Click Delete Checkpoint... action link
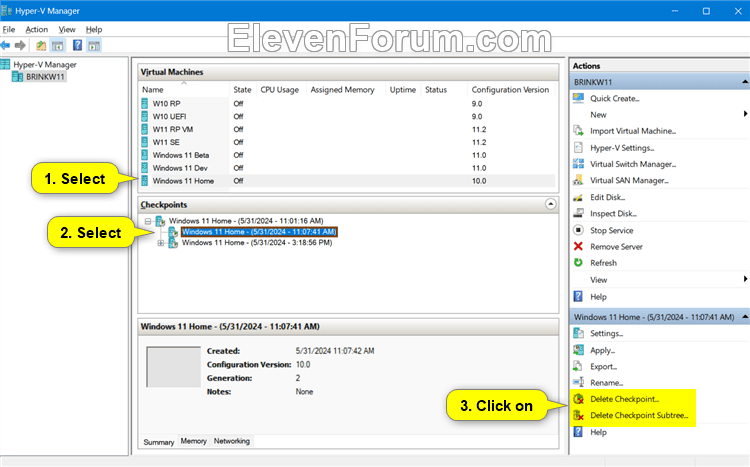Image resolution: width=750 pixels, height=467 pixels. (x=624, y=399)
